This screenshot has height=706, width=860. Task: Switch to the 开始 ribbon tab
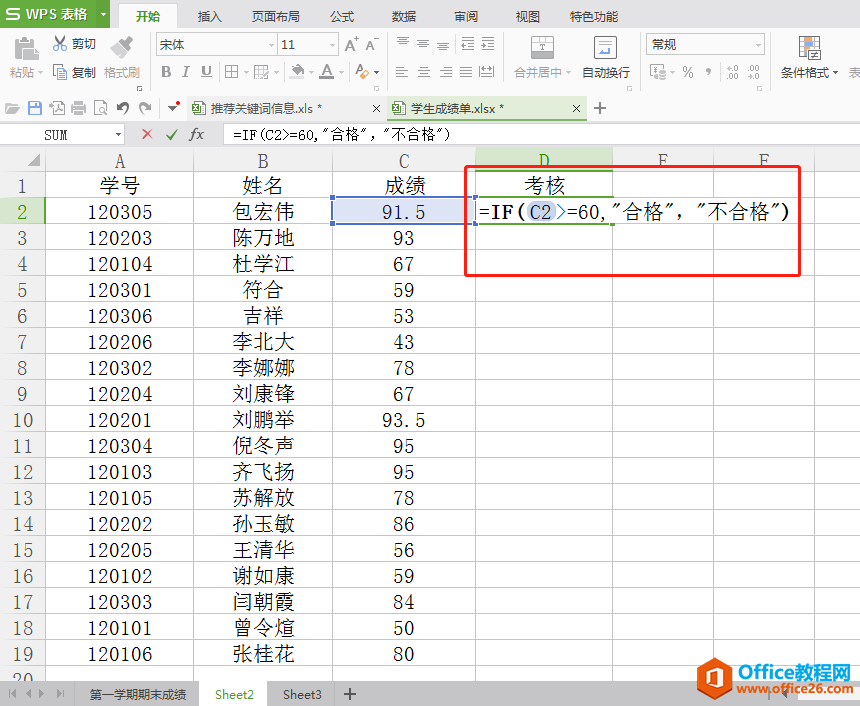pos(148,16)
